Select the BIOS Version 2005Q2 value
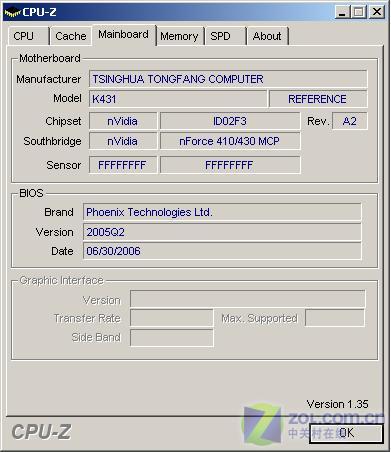Screen dimensions: 391x452 click(222, 232)
